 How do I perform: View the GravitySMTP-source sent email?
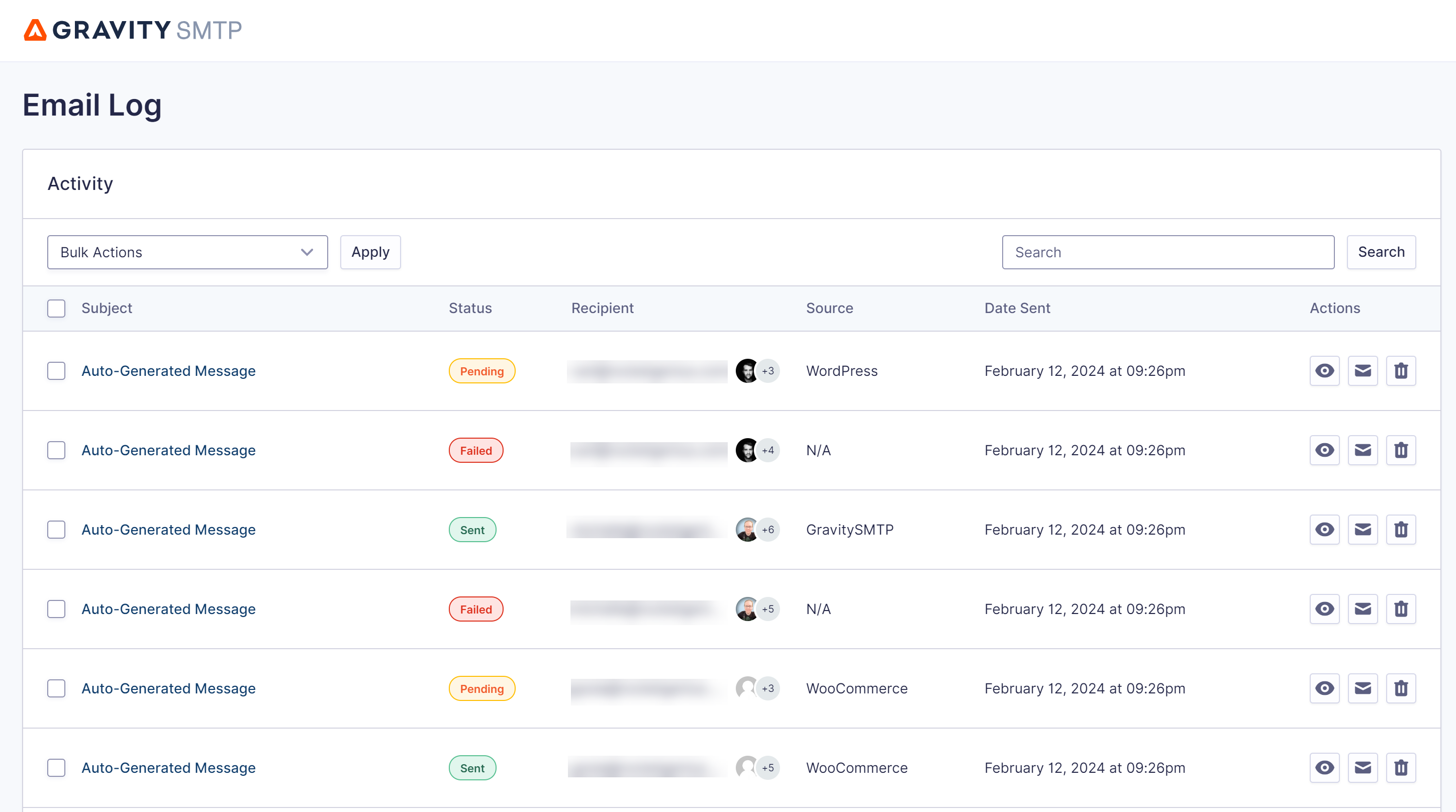click(x=1324, y=530)
